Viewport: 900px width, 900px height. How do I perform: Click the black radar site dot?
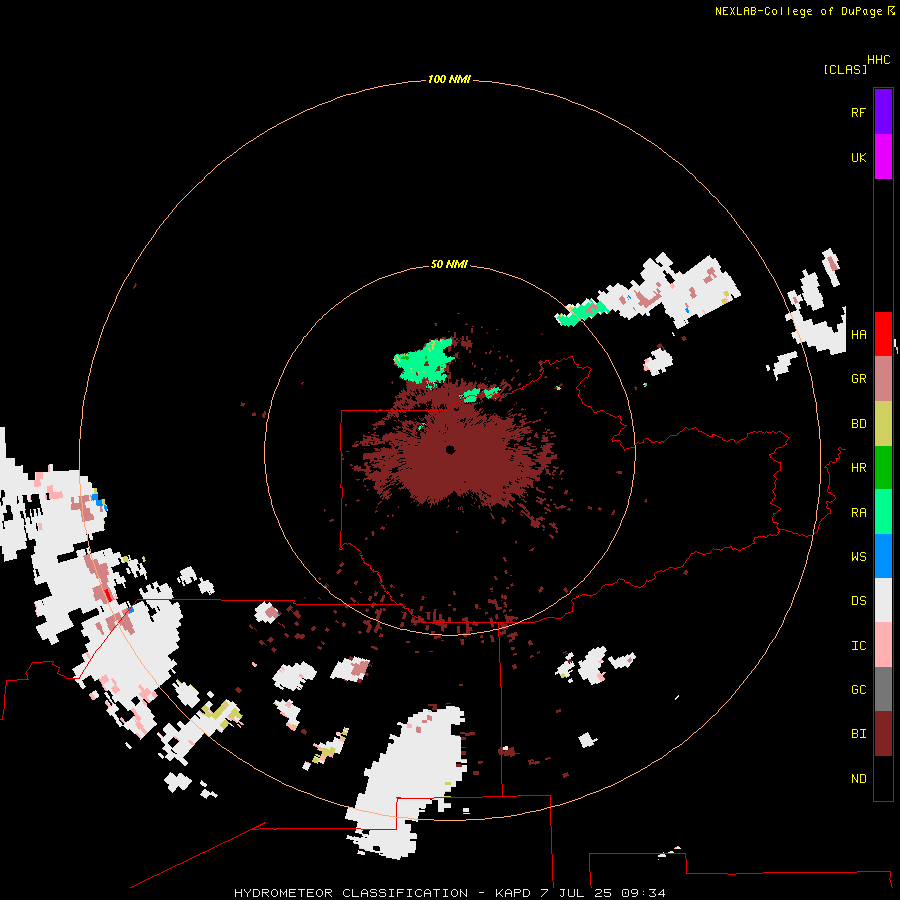[451, 450]
